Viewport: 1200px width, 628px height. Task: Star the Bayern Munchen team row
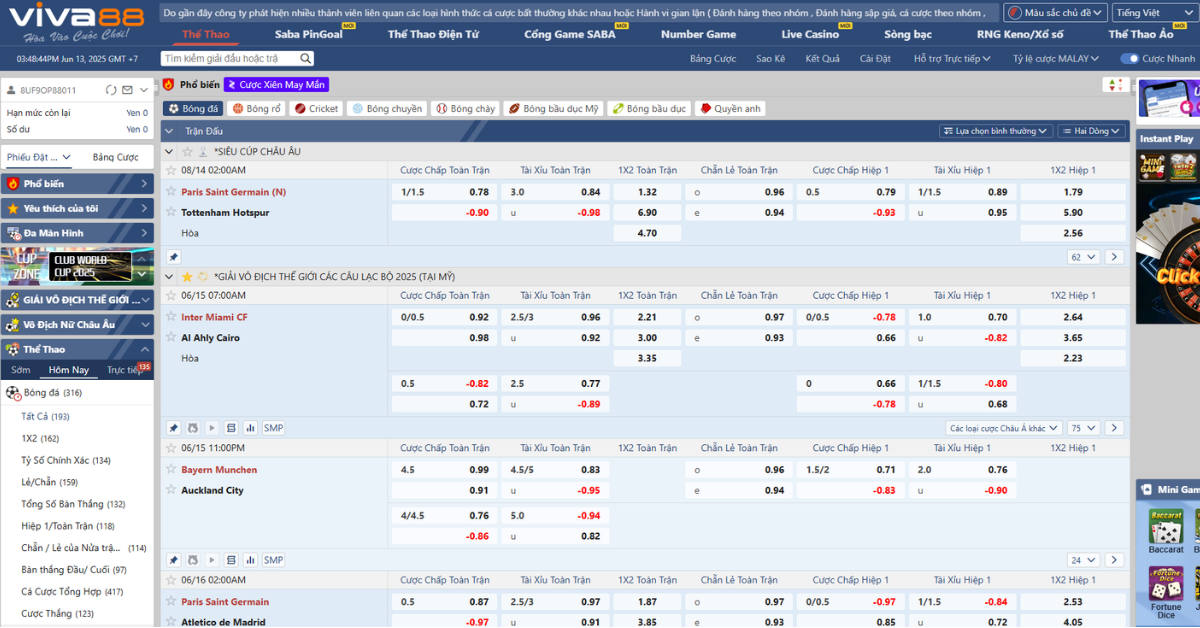(171, 470)
